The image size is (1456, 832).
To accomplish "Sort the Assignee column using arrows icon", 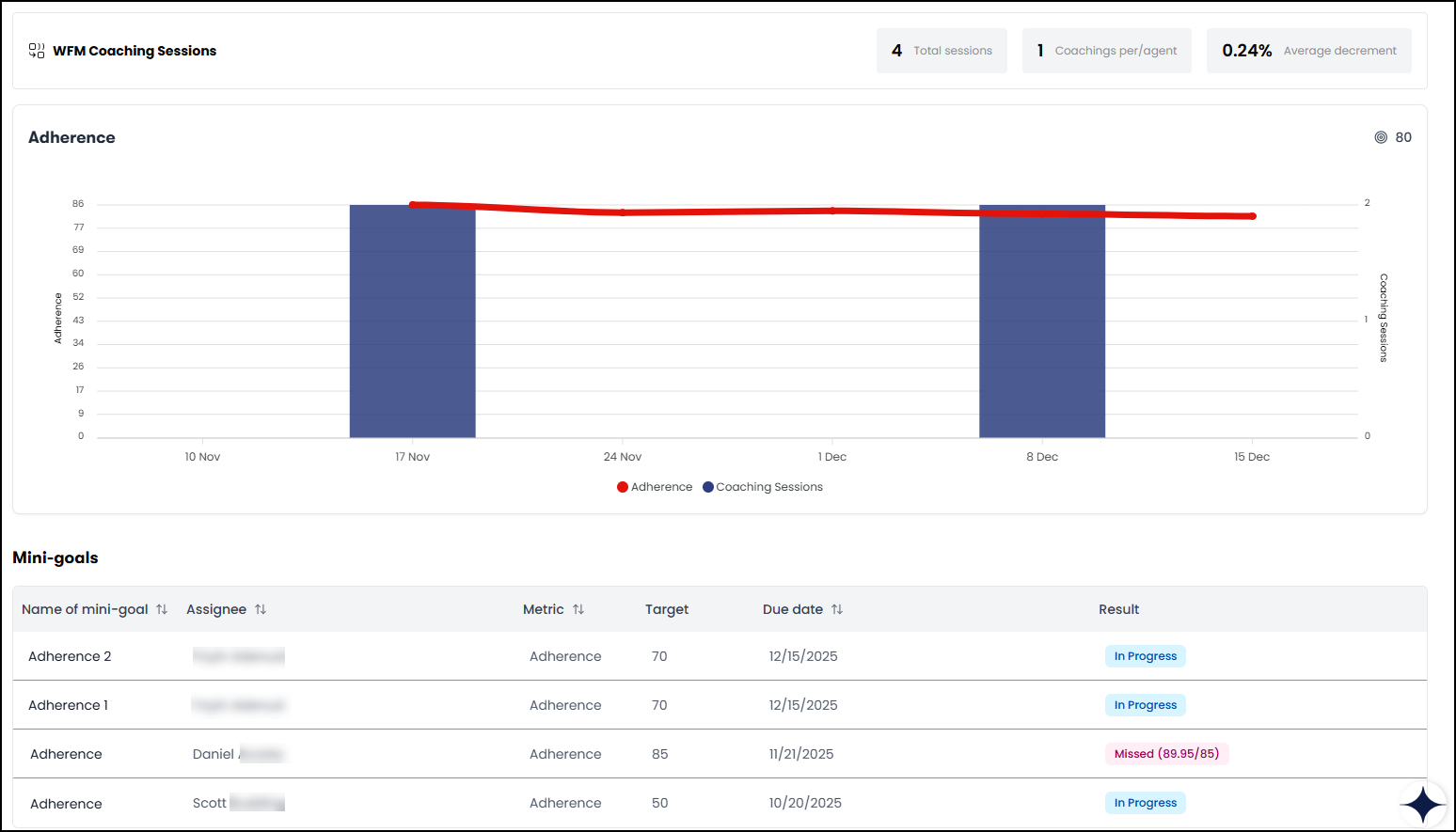I will point(261,609).
